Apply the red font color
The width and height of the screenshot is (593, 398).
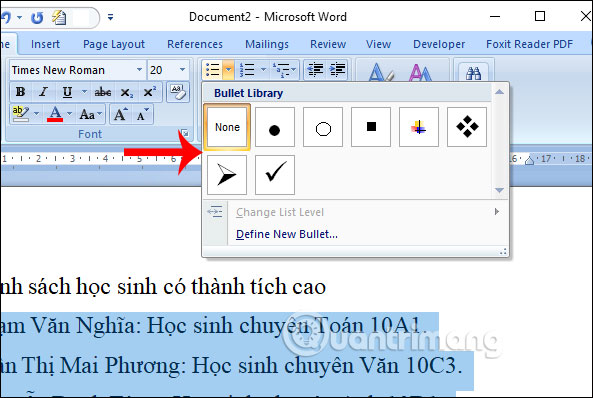(x=55, y=114)
